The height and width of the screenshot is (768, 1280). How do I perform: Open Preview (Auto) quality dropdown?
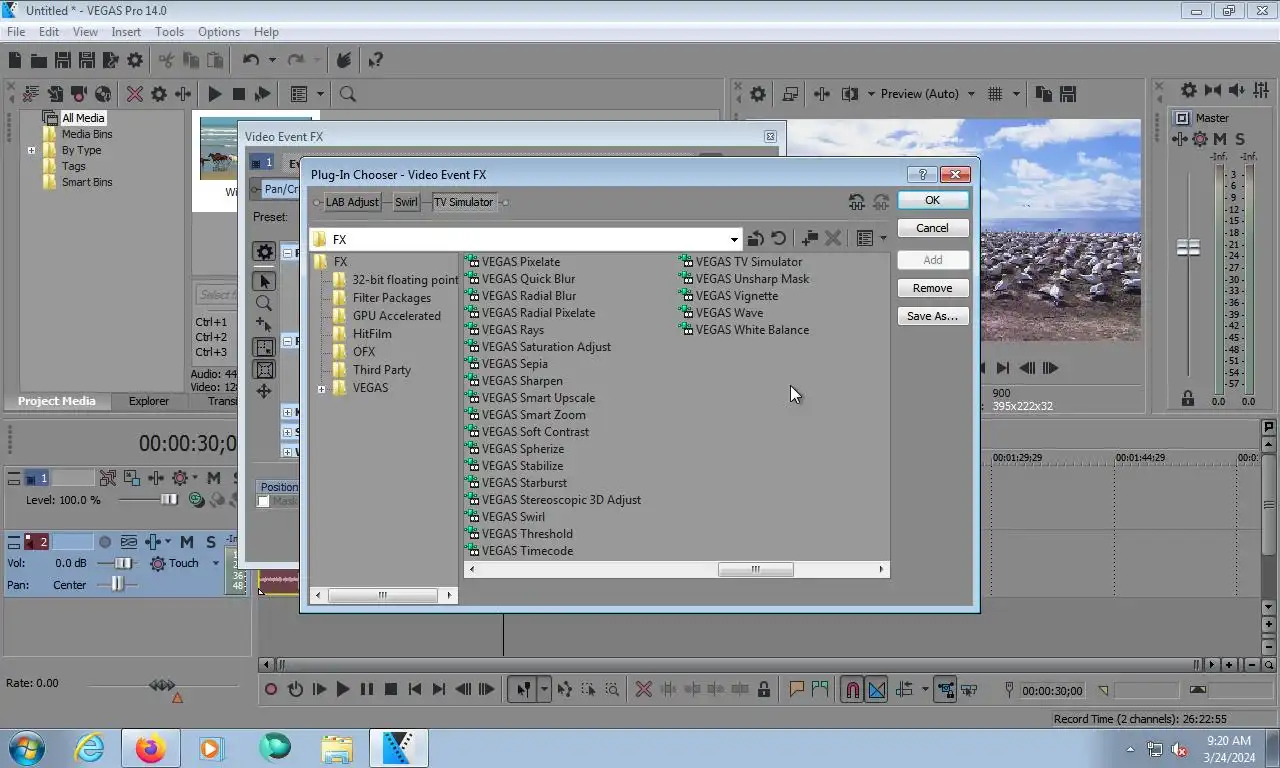(971, 94)
